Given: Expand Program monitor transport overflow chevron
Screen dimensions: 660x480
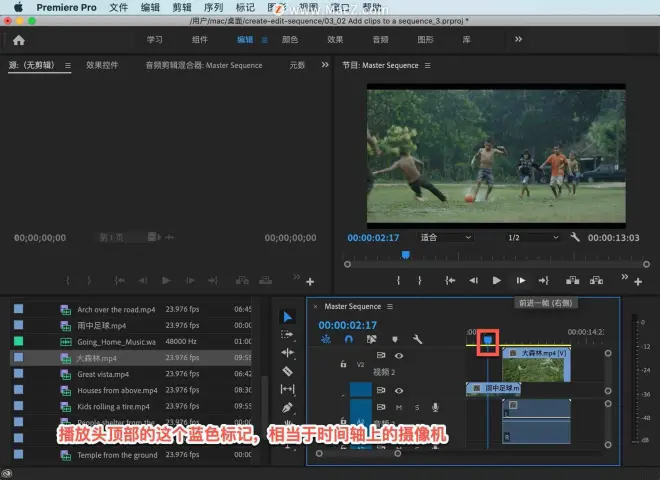Looking at the screenshot, I should coord(625,277).
